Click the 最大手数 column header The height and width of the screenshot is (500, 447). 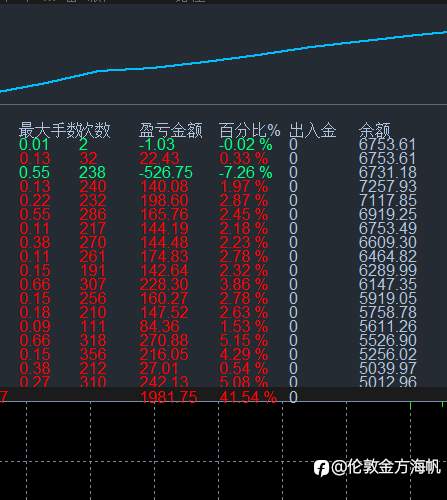pos(48,130)
